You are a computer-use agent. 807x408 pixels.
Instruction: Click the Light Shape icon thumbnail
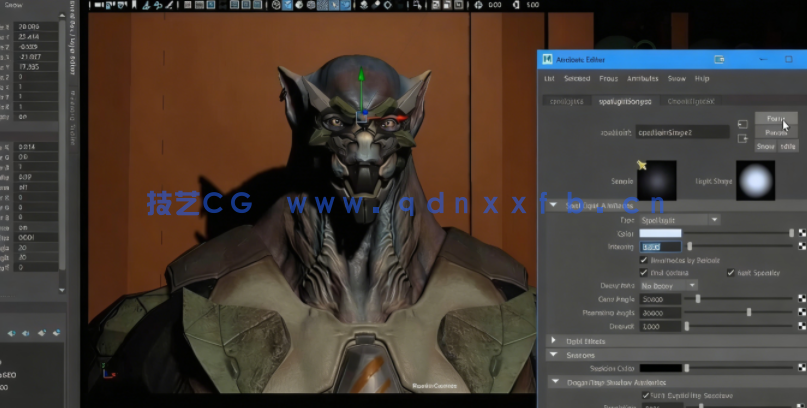[x=755, y=180]
